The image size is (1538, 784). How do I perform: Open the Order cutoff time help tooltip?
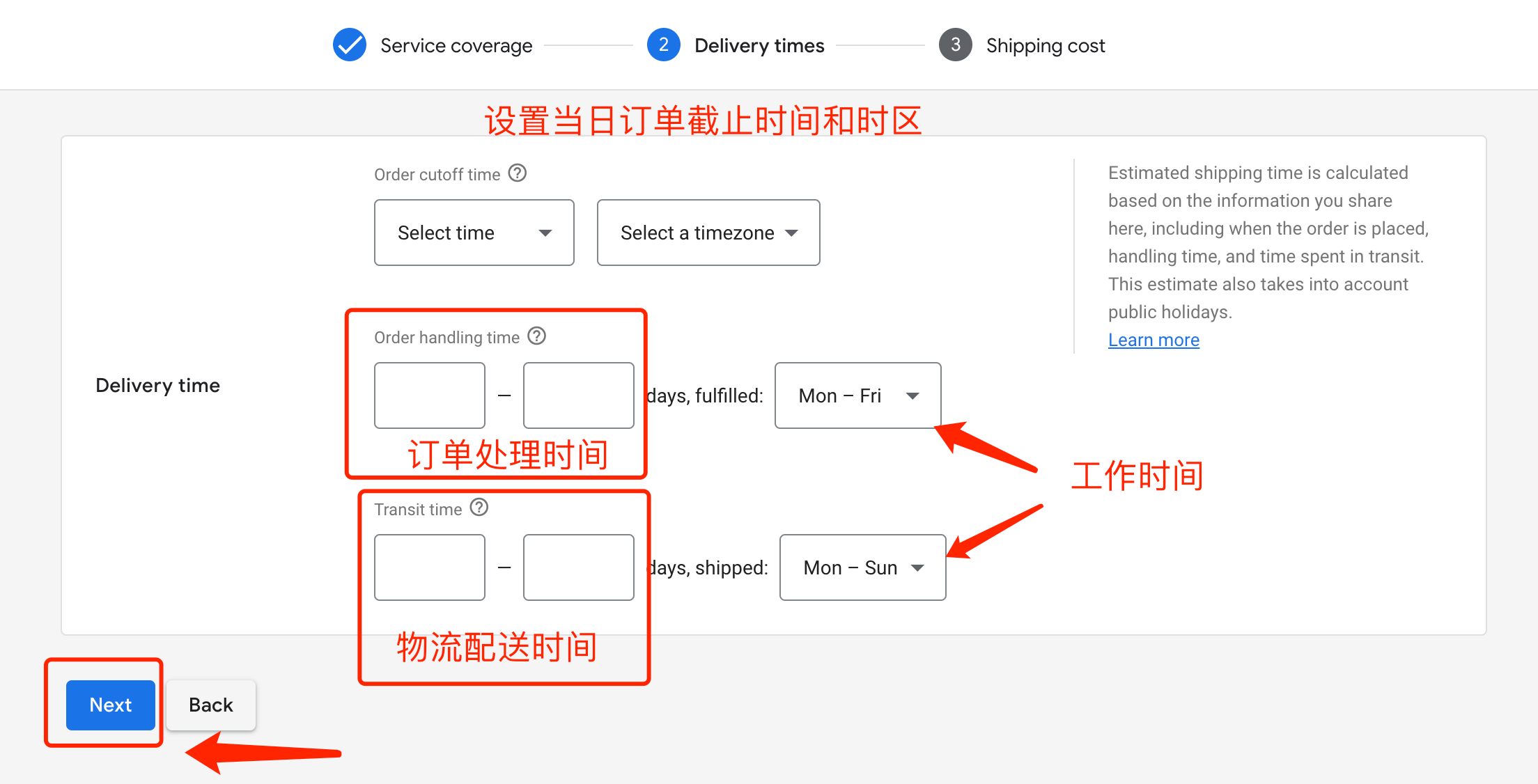tap(518, 173)
